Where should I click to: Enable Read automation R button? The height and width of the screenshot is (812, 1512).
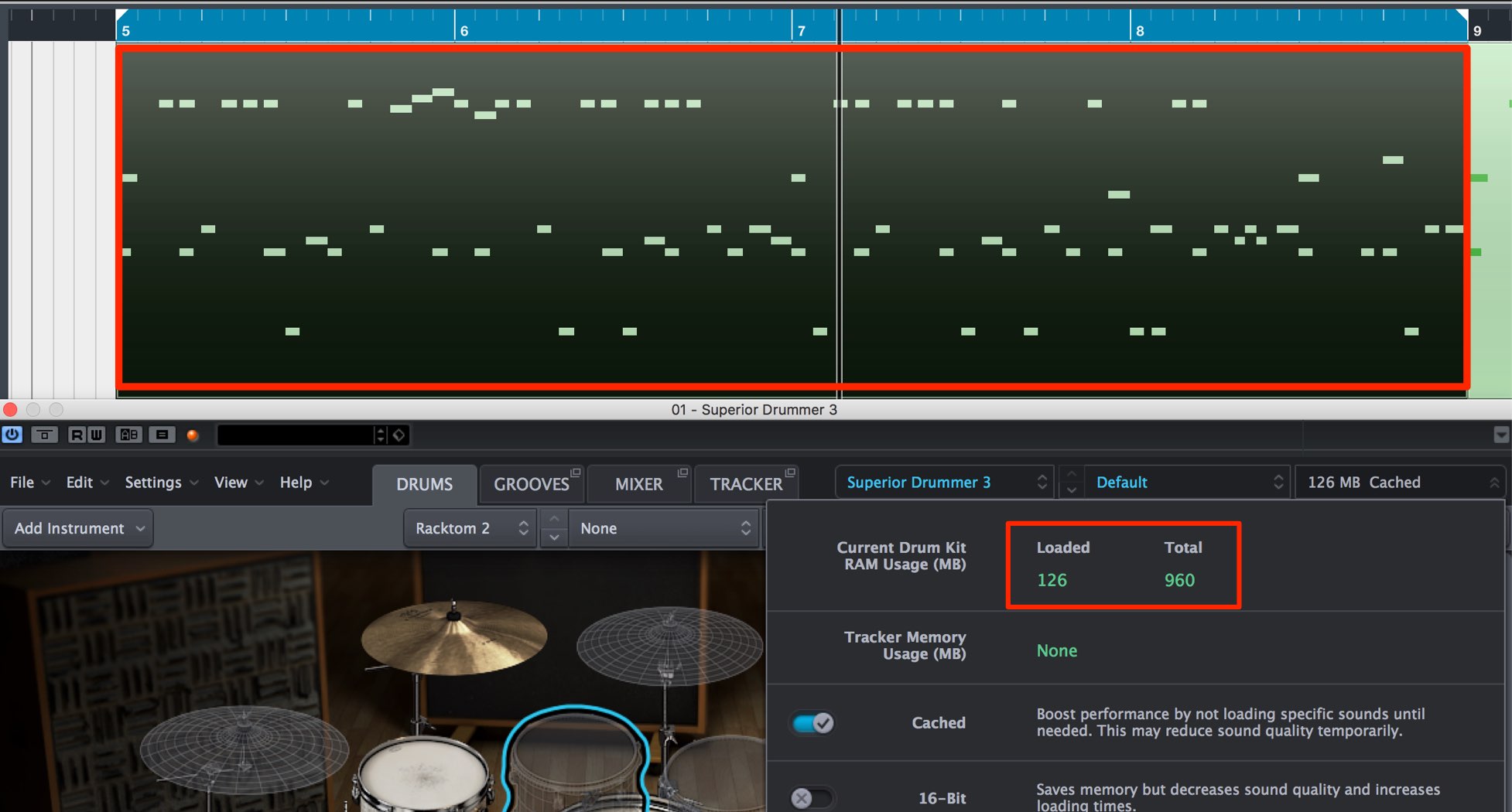click(77, 435)
